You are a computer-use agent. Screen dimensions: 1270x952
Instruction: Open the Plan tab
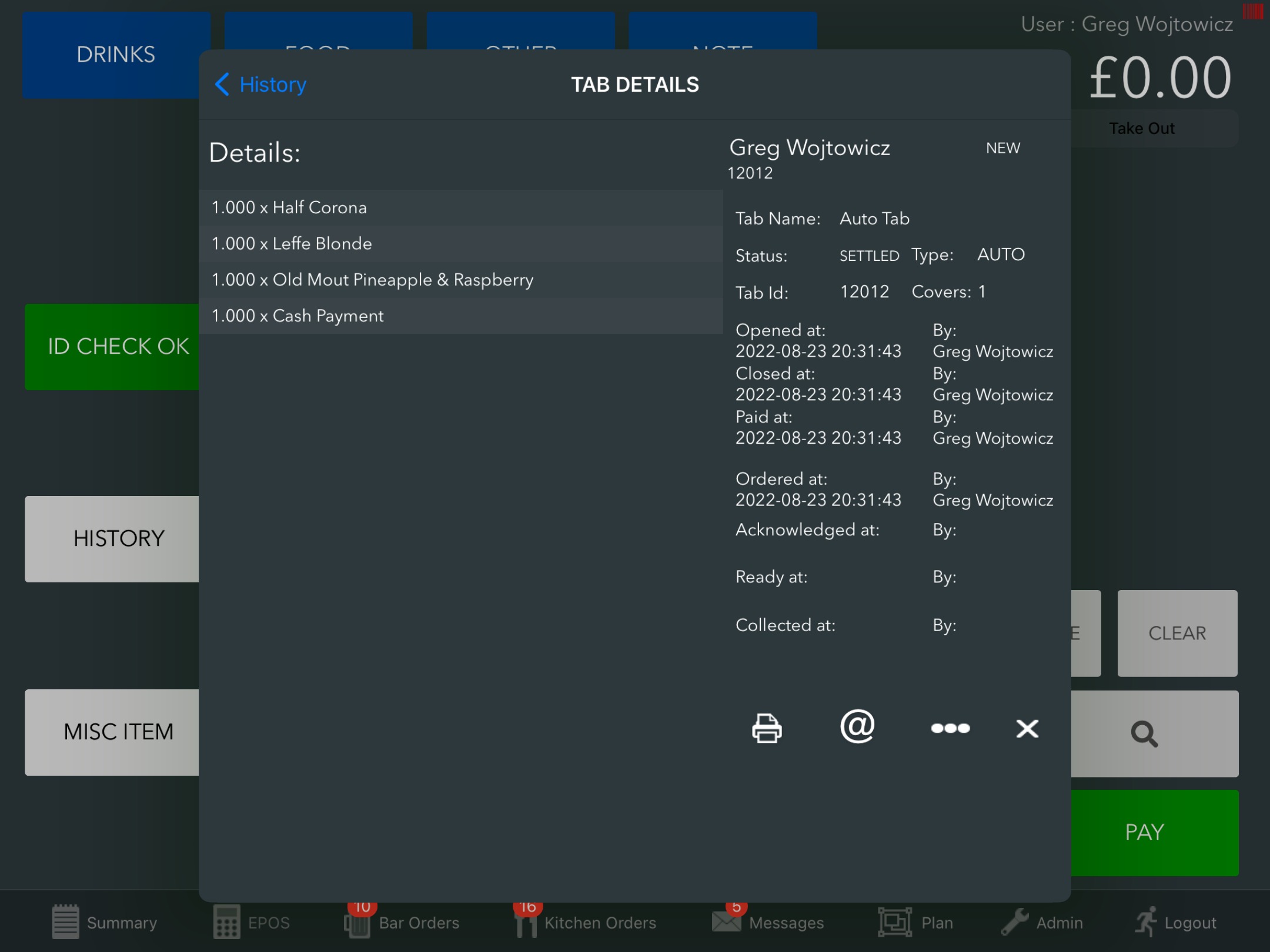(x=916, y=922)
